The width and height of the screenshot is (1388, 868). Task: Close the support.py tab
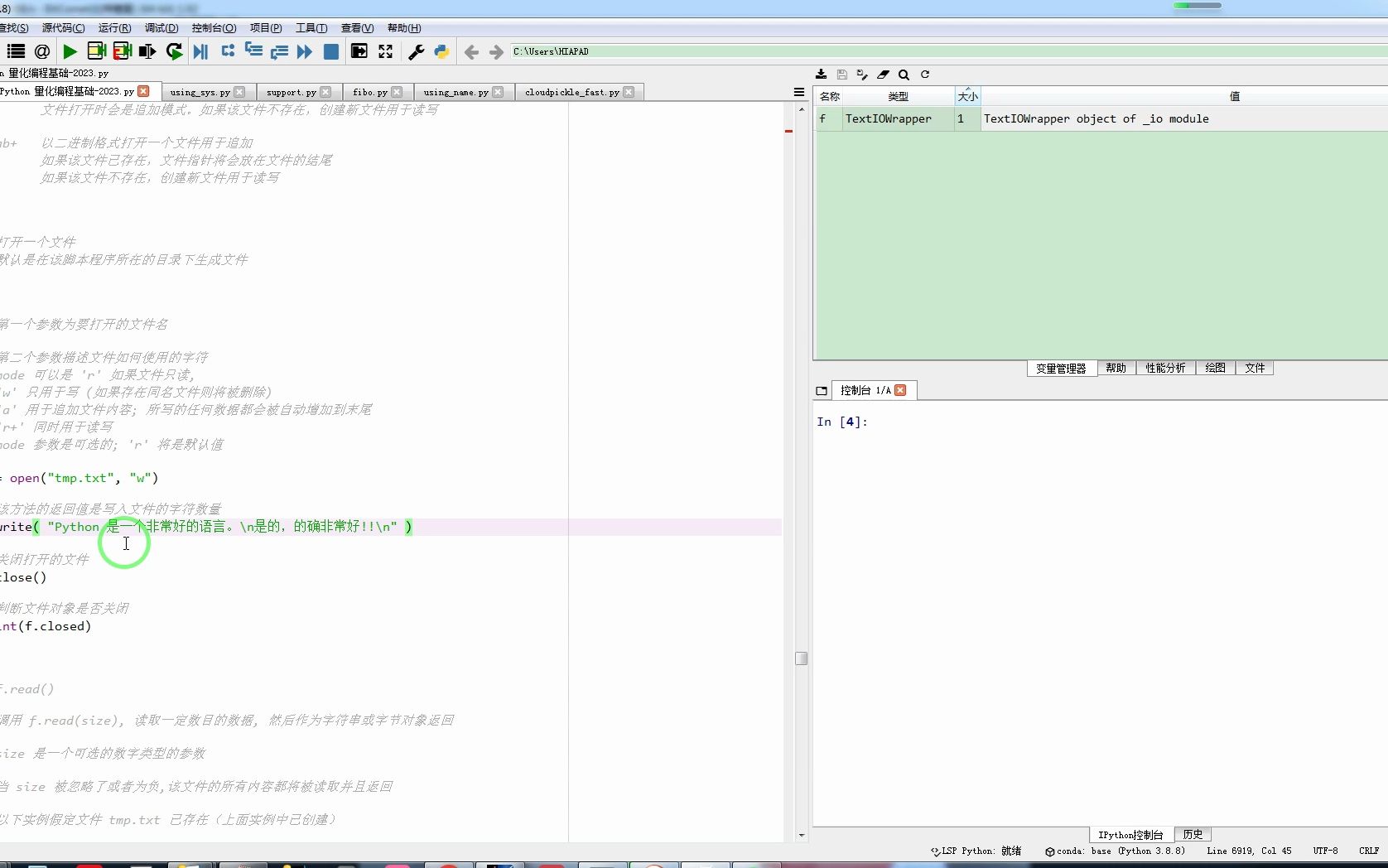pos(325,92)
